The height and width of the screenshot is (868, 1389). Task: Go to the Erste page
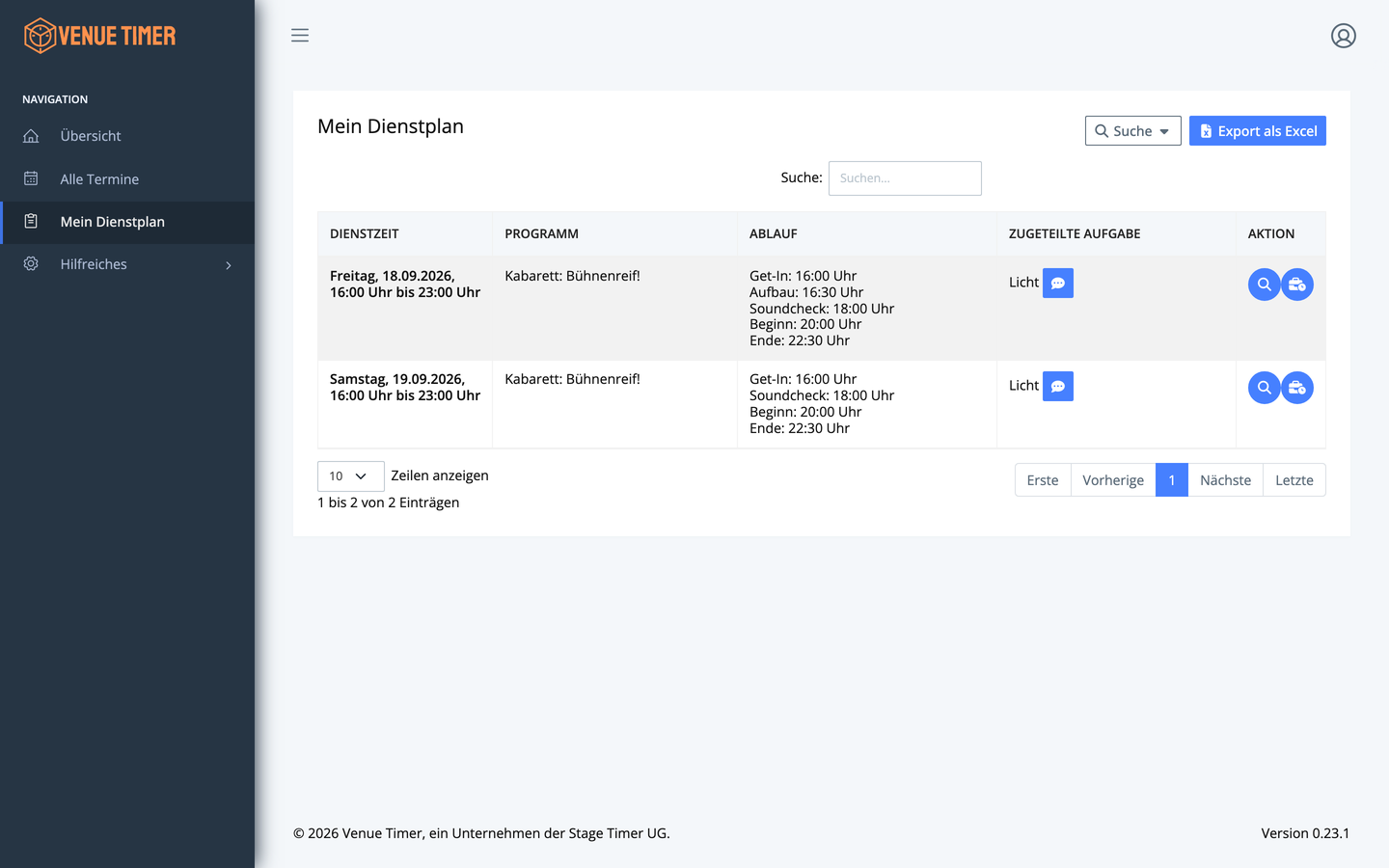coord(1043,480)
